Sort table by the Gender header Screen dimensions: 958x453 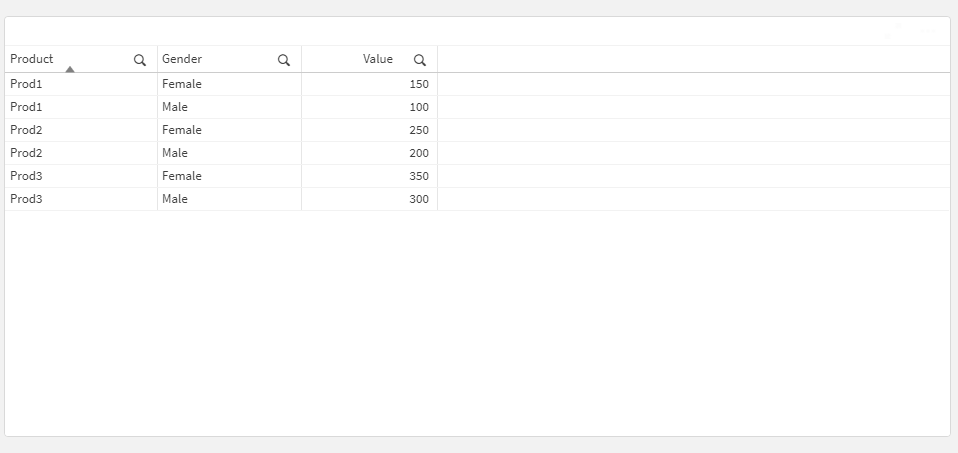(x=182, y=59)
